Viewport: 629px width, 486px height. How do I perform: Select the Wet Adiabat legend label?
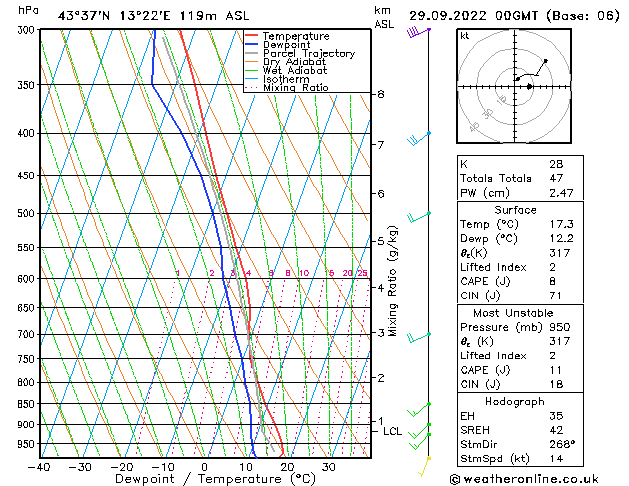coord(295,70)
